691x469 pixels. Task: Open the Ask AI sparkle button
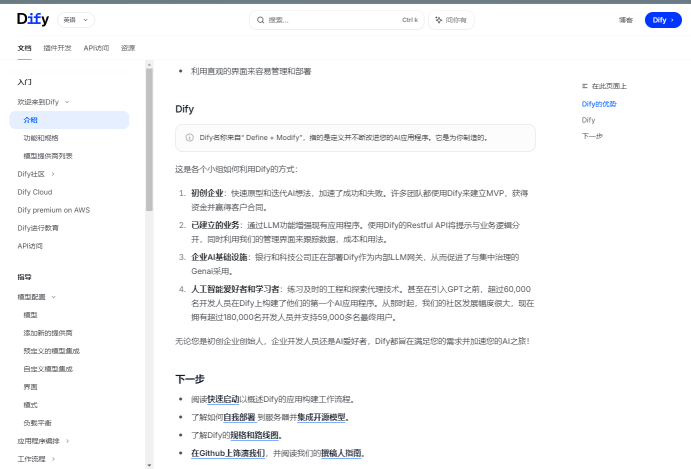(x=451, y=20)
